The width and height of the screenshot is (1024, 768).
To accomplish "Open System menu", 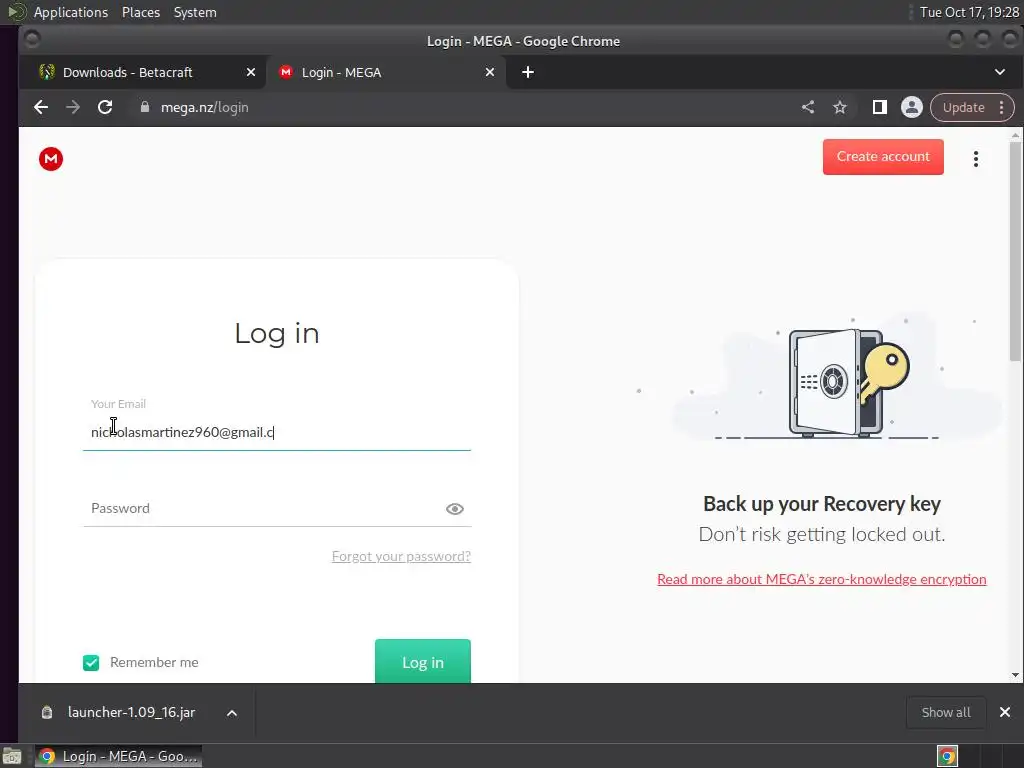I will [x=195, y=12].
